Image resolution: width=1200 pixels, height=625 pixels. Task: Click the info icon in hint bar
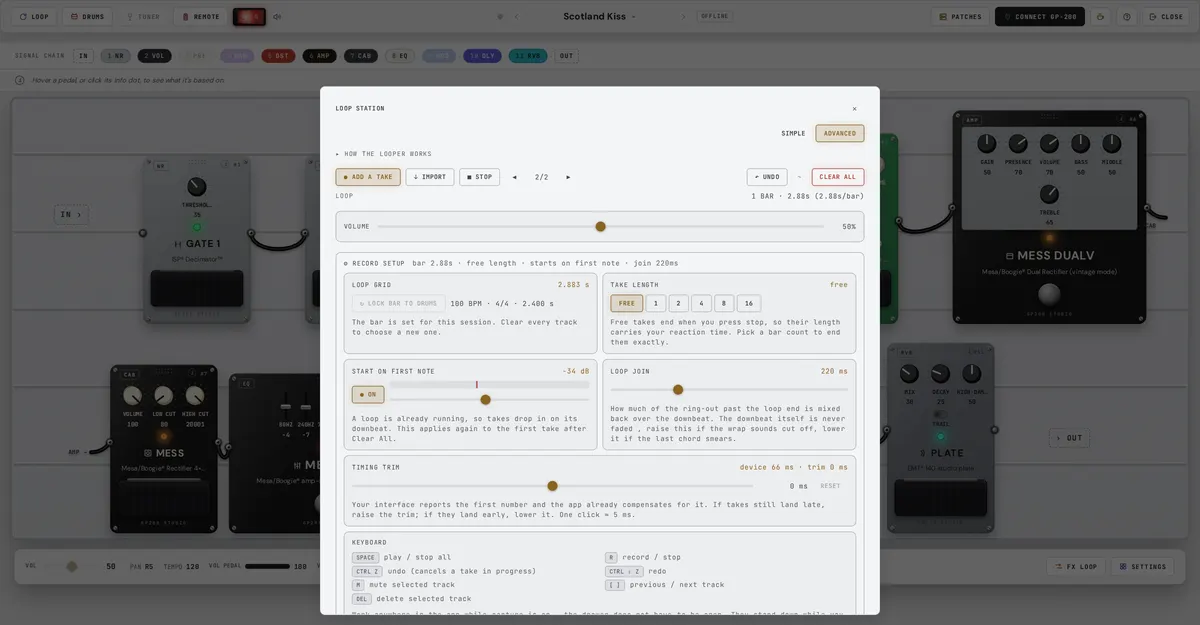click(20, 80)
